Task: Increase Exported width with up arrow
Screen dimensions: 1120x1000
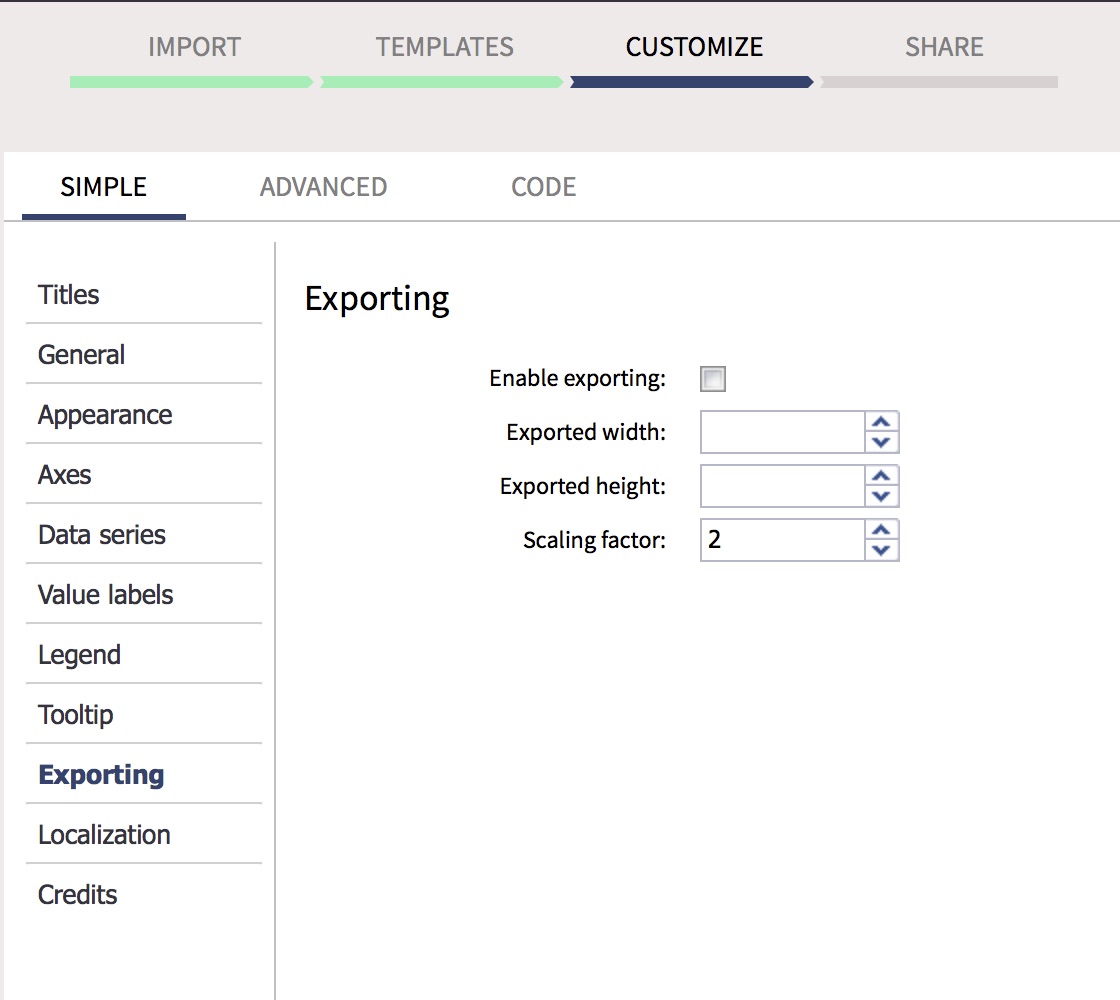Action: coord(881,421)
